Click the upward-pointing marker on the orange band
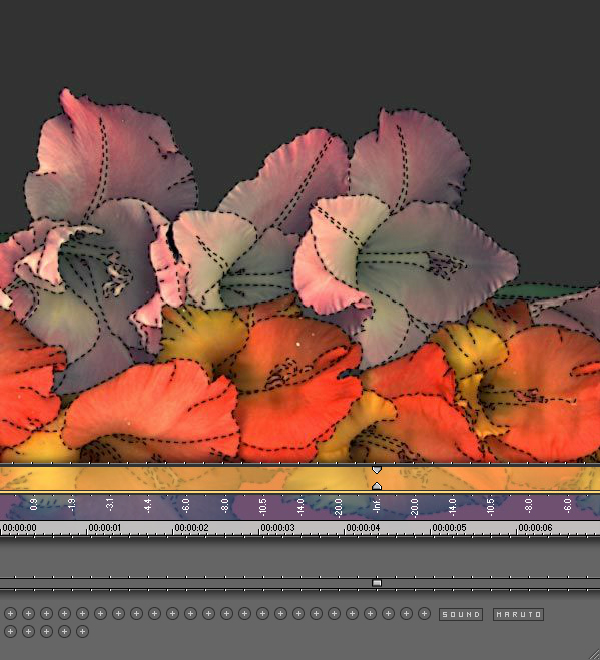This screenshot has height=660, width=600. [377, 486]
